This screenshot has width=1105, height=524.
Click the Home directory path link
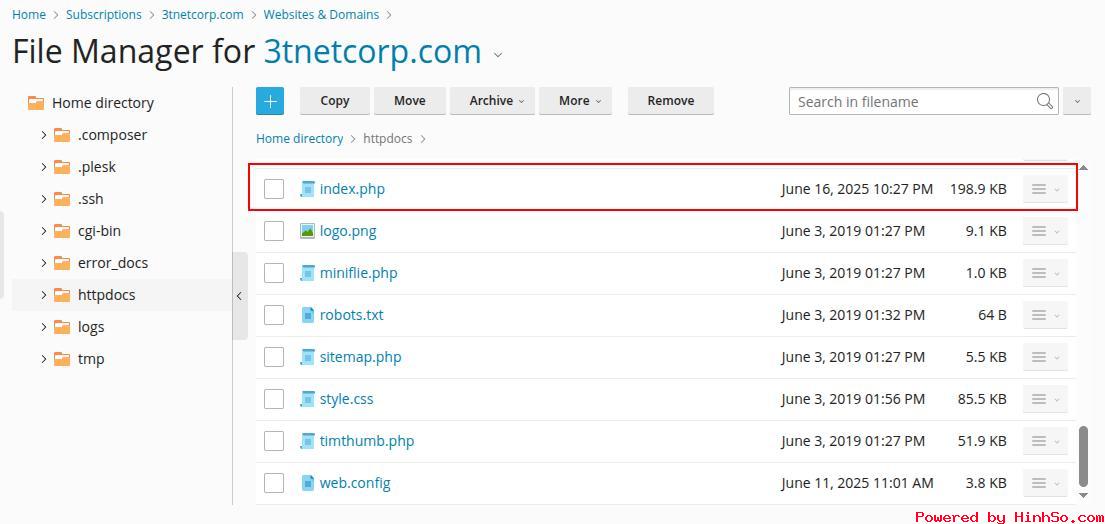pos(300,139)
